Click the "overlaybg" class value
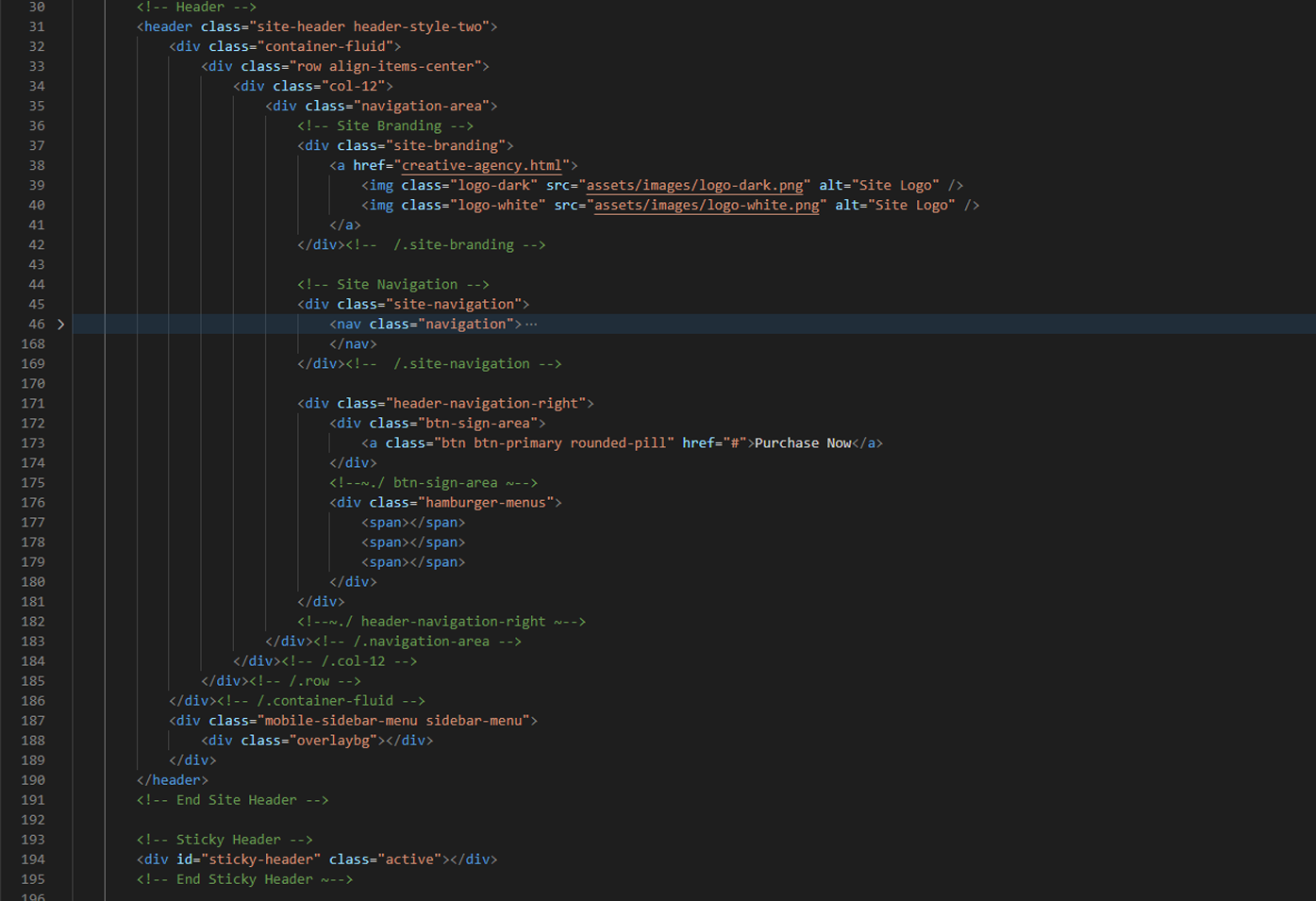Image resolution: width=1316 pixels, height=901 pixels. [332, 741]
